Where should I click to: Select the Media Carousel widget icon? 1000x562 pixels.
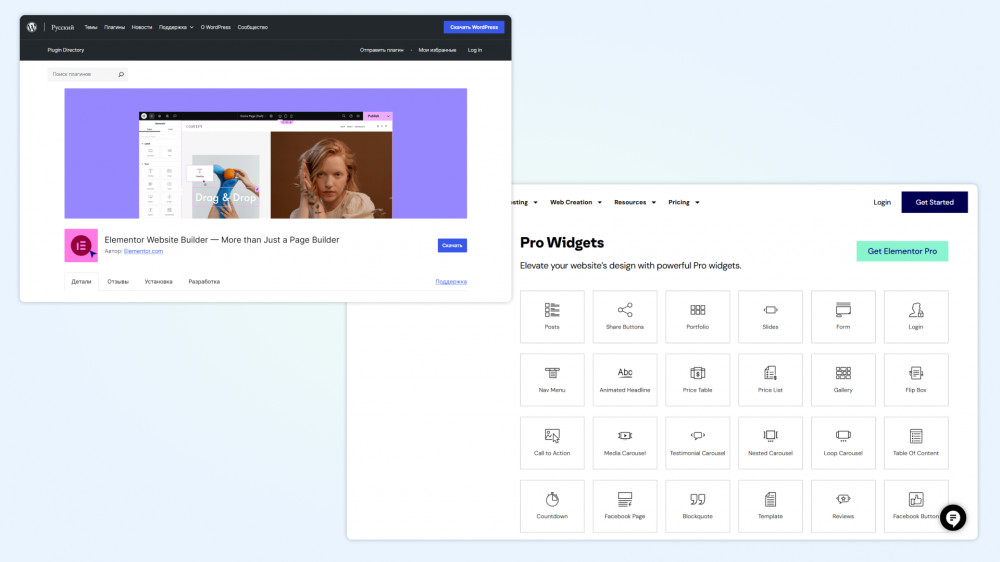[625, 436]
